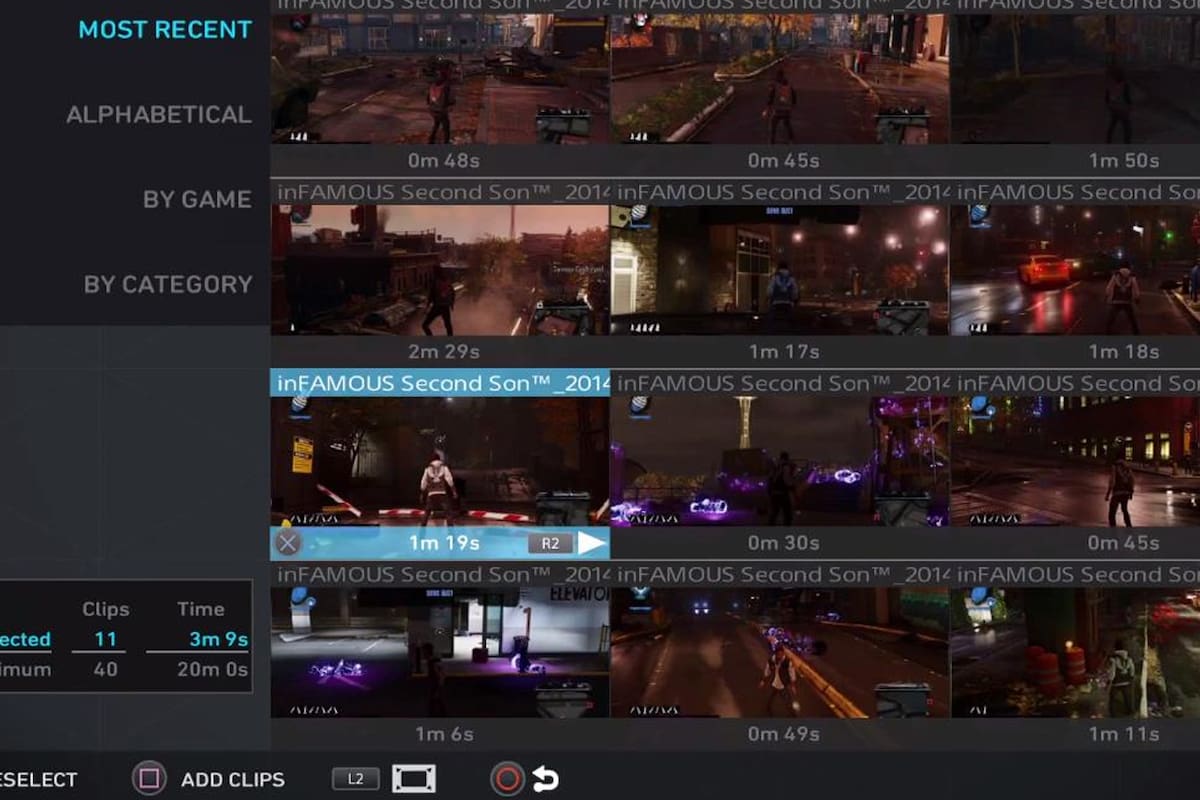Choose the 0m 49s clip thumbnail
The image size is (1200, 800).
pyautogui.click(x=780, y=652)
